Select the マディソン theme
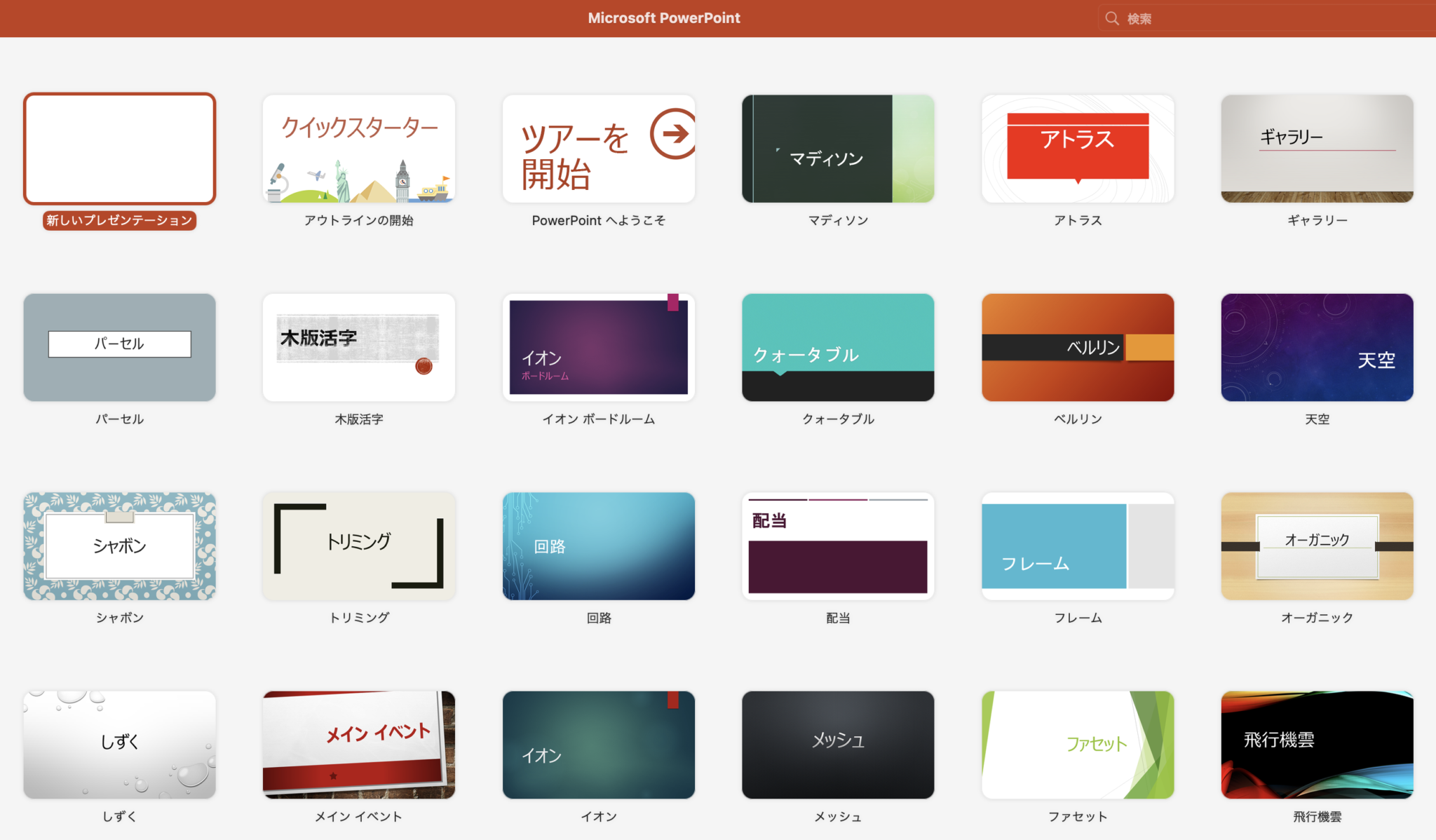This screenshot has width=1436, height=840. click(x=838, y=149)
